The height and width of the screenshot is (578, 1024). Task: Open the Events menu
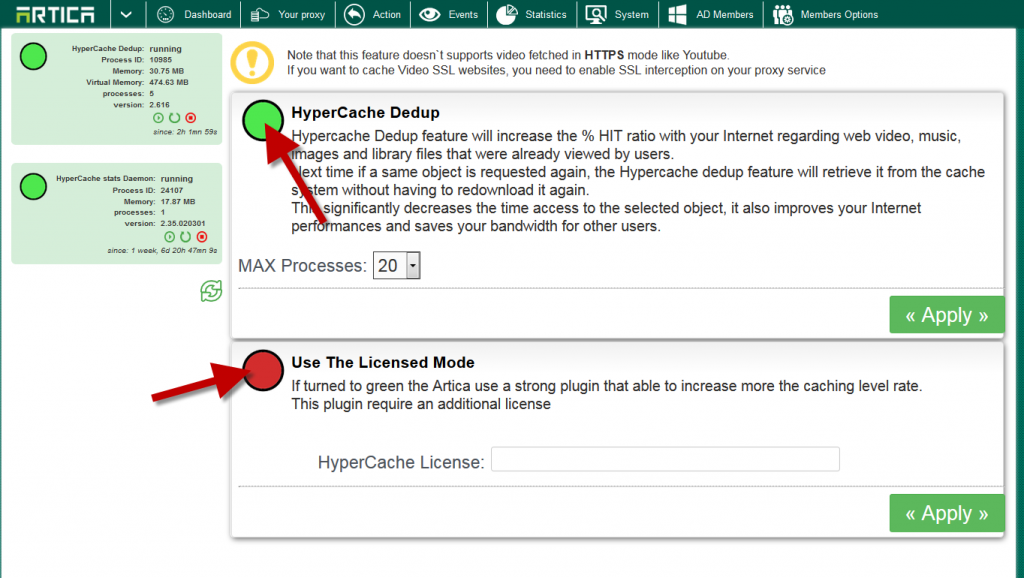[x=449, y=14]
